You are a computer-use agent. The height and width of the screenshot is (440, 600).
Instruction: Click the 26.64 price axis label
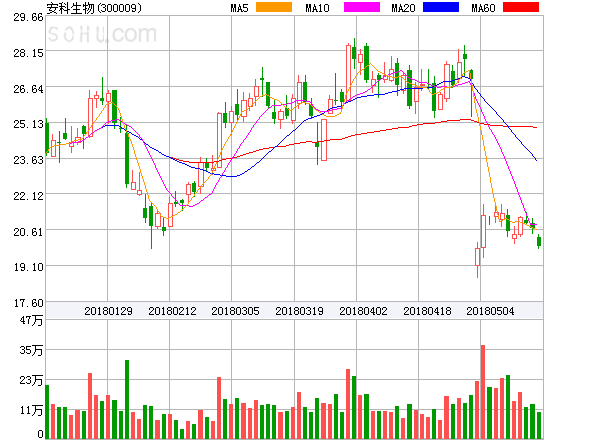click(x=28, y=89)
